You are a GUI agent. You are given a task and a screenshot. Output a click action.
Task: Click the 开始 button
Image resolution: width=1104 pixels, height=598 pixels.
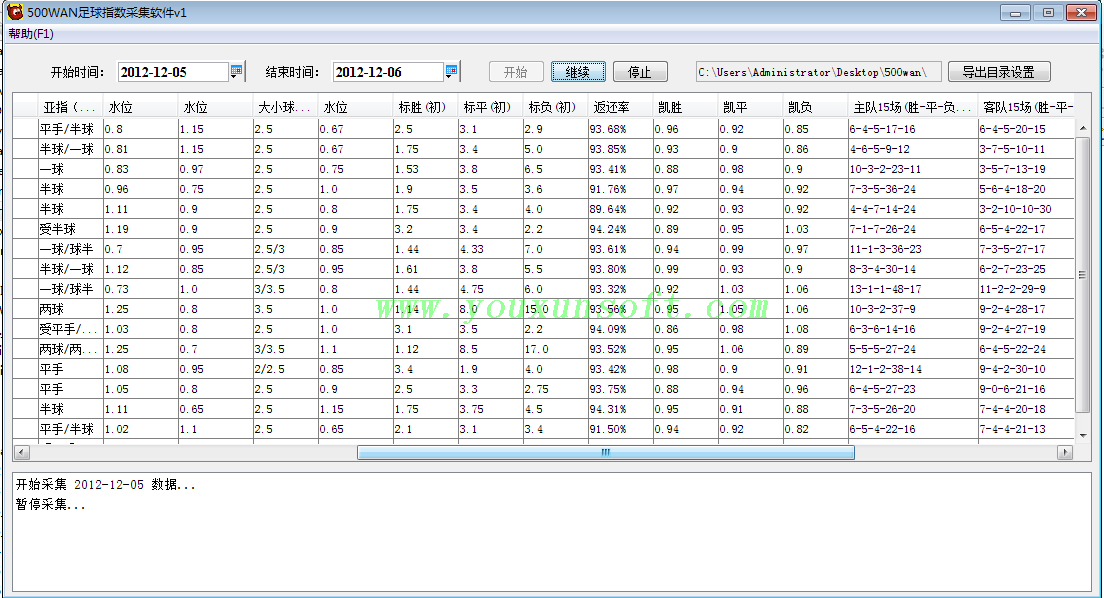pyautogui.click(x=516, y=72)
